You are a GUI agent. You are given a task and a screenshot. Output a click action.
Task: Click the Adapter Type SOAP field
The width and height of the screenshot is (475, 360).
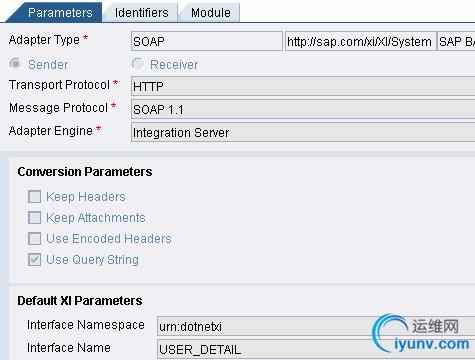pyautogui.click(x=207, y=41)
